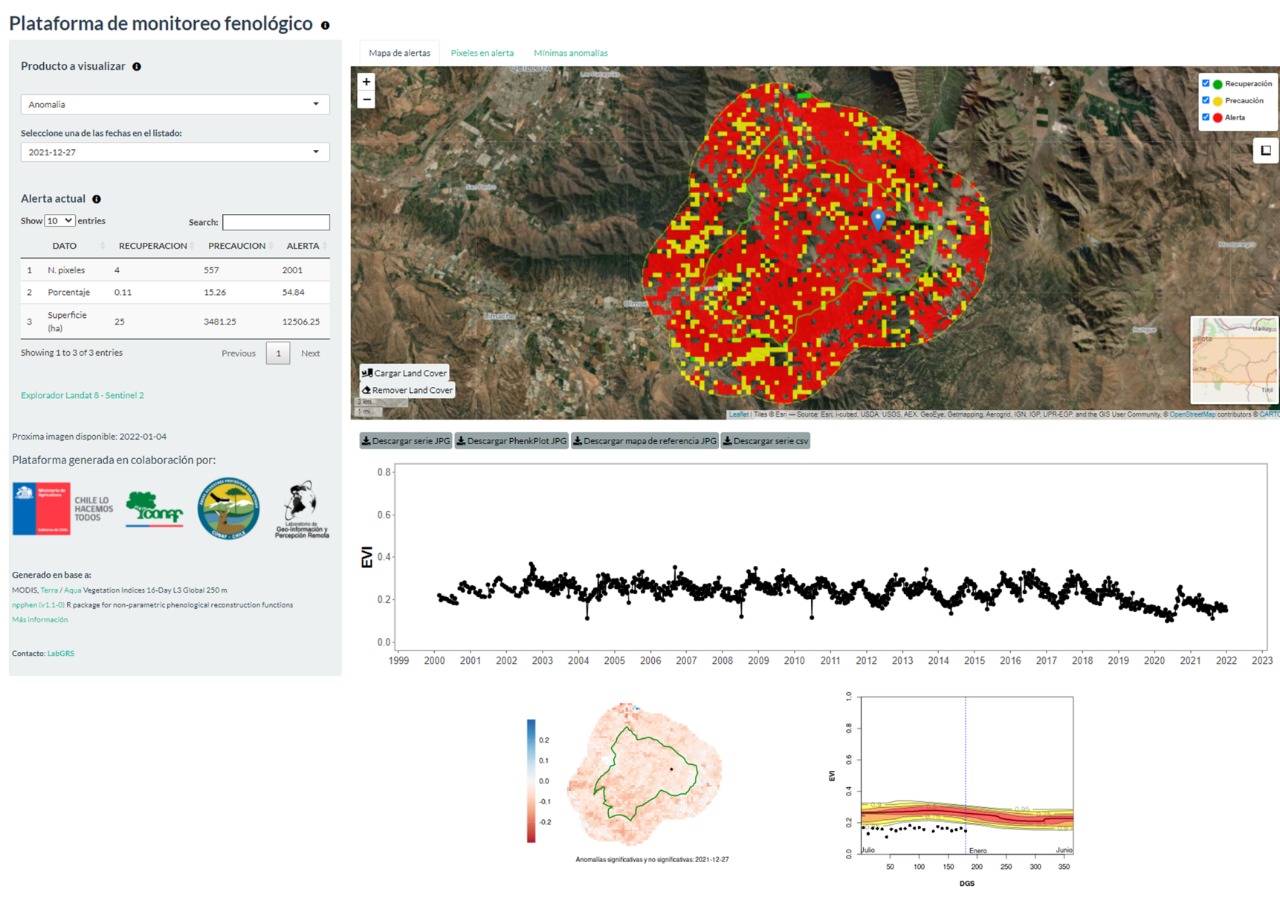Zoom in on the alert map
The height and width of the screenshot is (900, 1280).
point(366,82)
